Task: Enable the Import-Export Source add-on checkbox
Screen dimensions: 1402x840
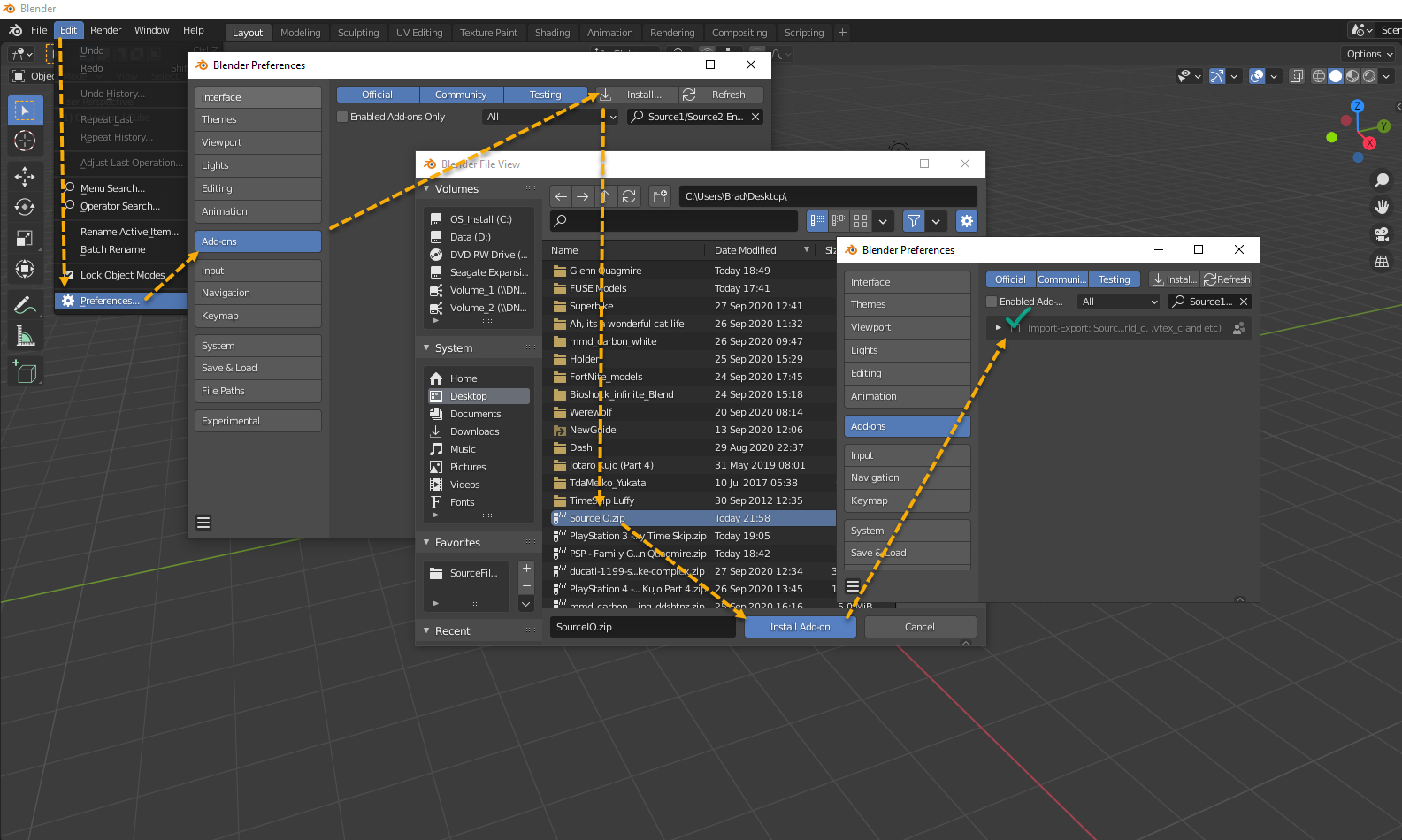Action: pyautogui.click(x=1015, y=328)
